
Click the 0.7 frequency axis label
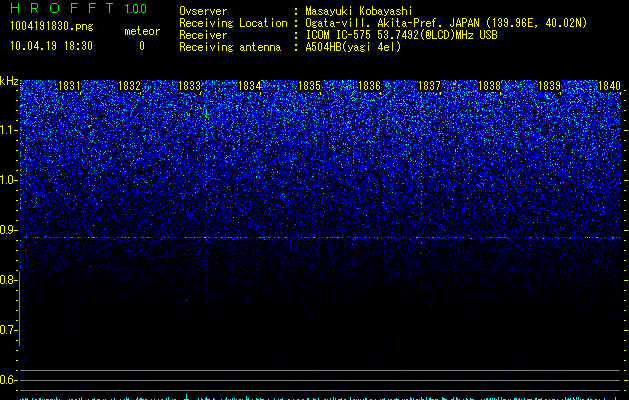click(x=8, y=330)
